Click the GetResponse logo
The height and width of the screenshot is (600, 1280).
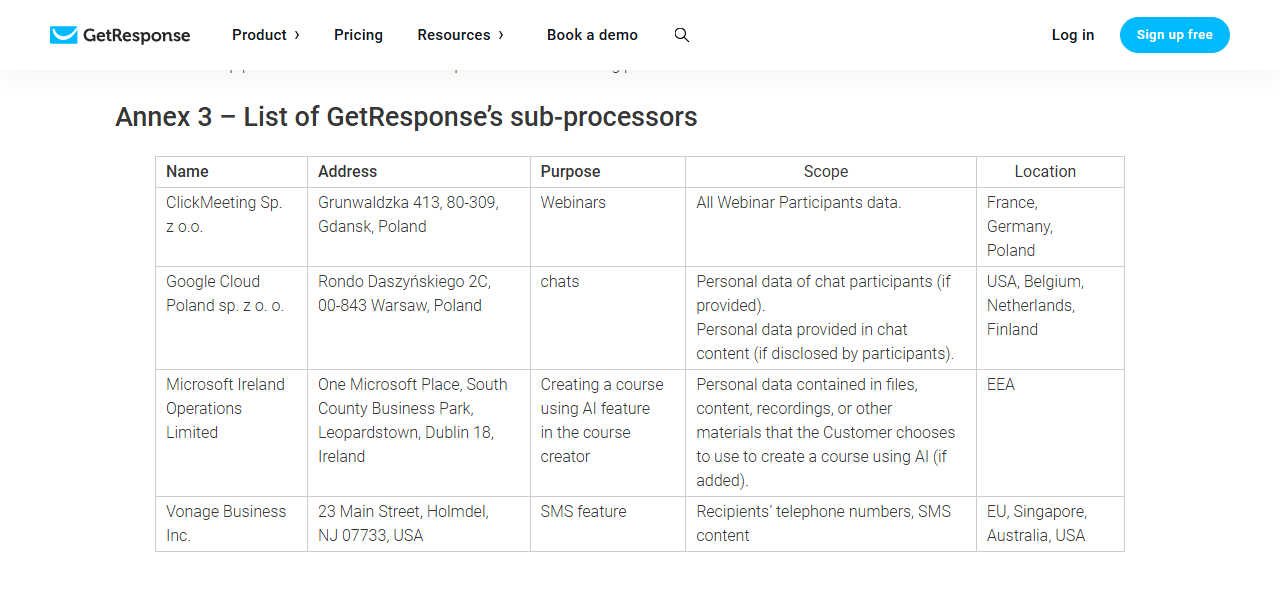120,35
